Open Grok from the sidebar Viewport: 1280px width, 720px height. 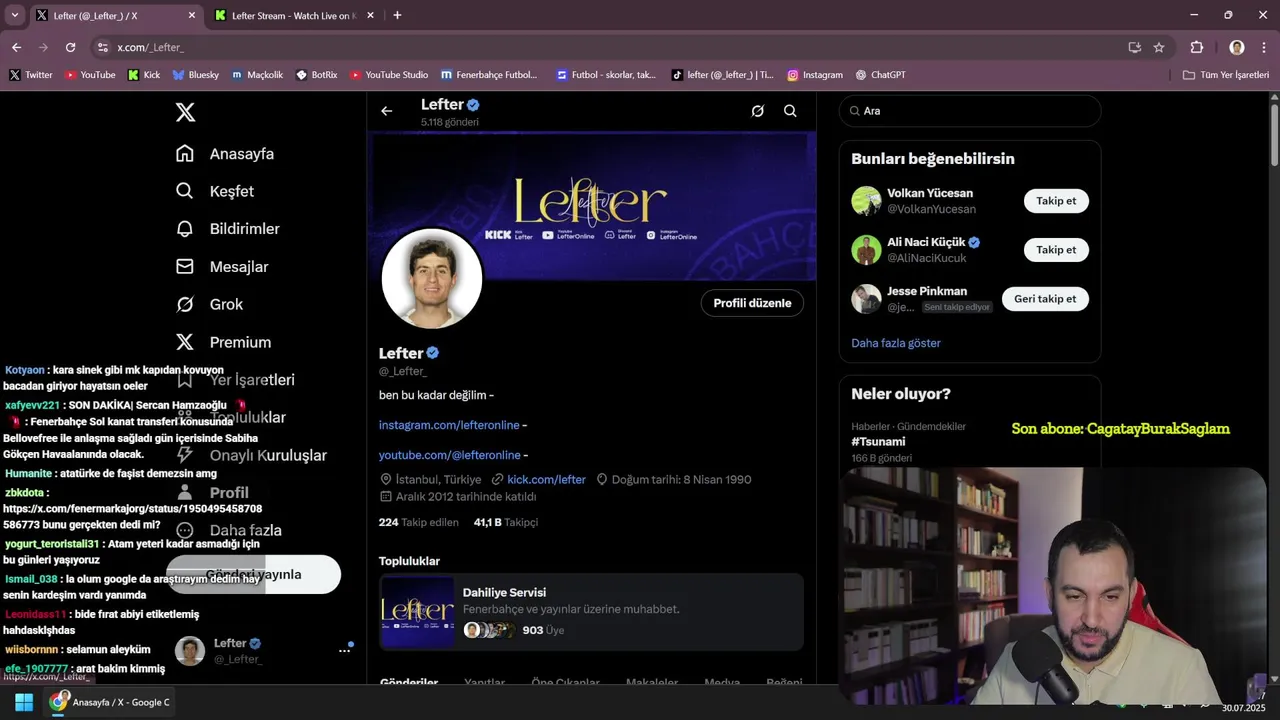pyautogui.click(x=210, y=304)
